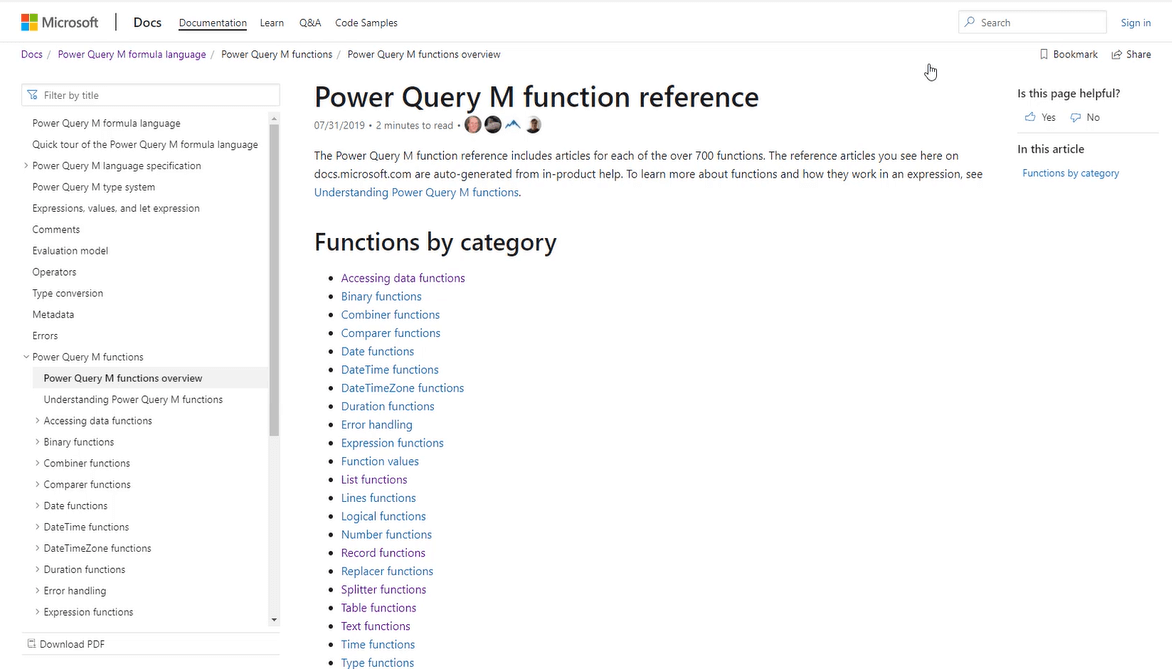Jump to Functions by category in article nav

coord(1070,173)
